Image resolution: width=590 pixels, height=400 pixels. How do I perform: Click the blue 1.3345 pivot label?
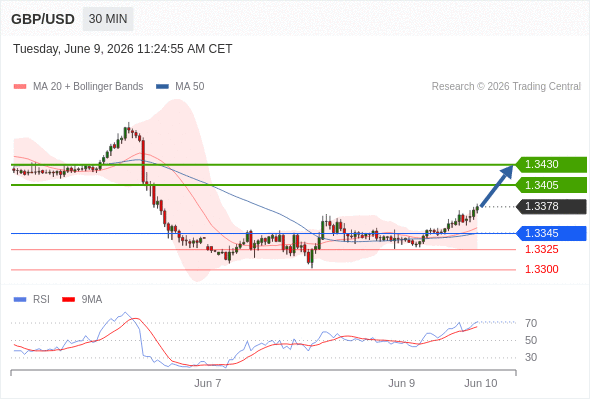coord(551,233)
